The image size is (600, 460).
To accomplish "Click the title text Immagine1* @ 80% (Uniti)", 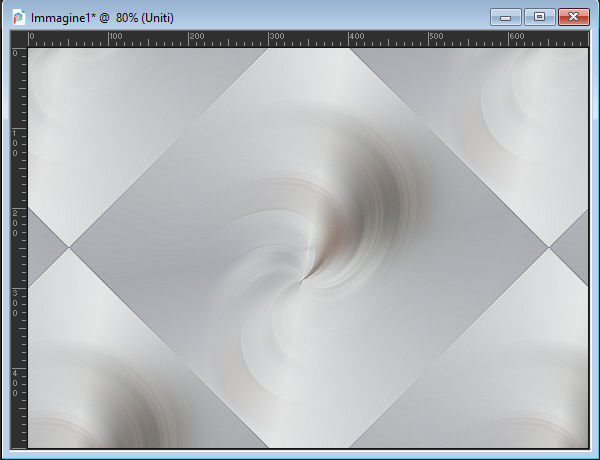I will [x=102, y=18].
